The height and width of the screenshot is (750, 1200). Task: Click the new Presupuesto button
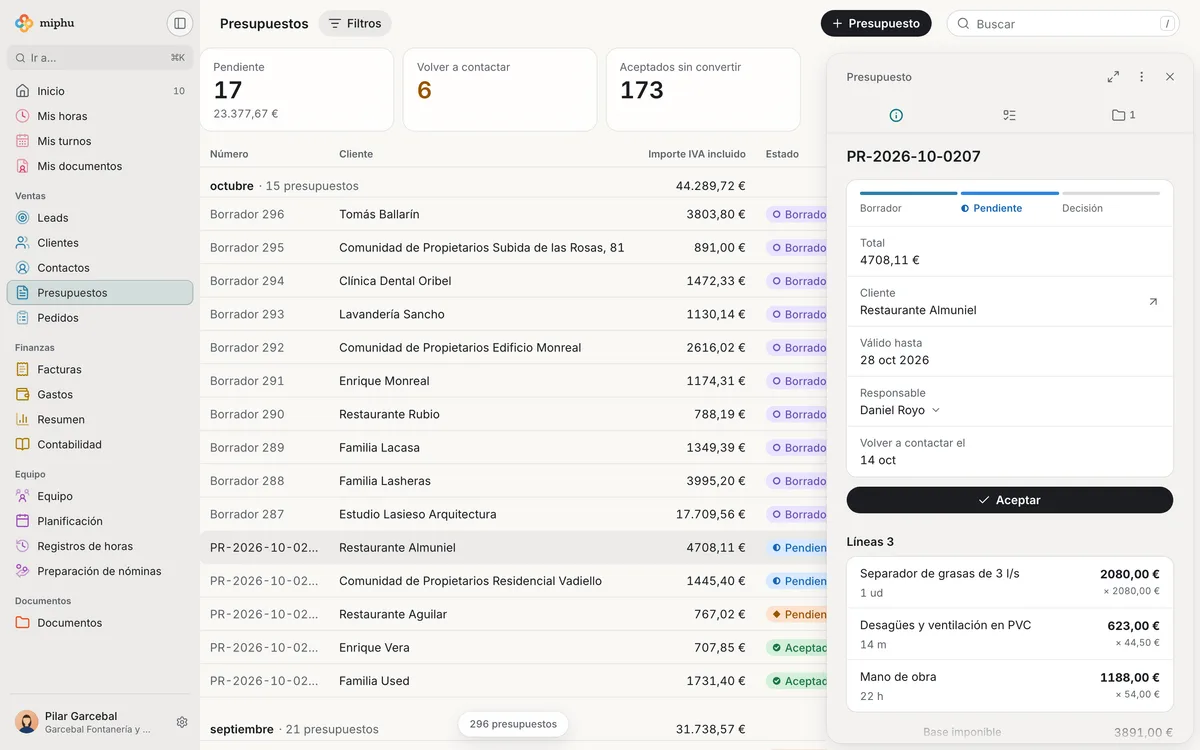point(876,23)
